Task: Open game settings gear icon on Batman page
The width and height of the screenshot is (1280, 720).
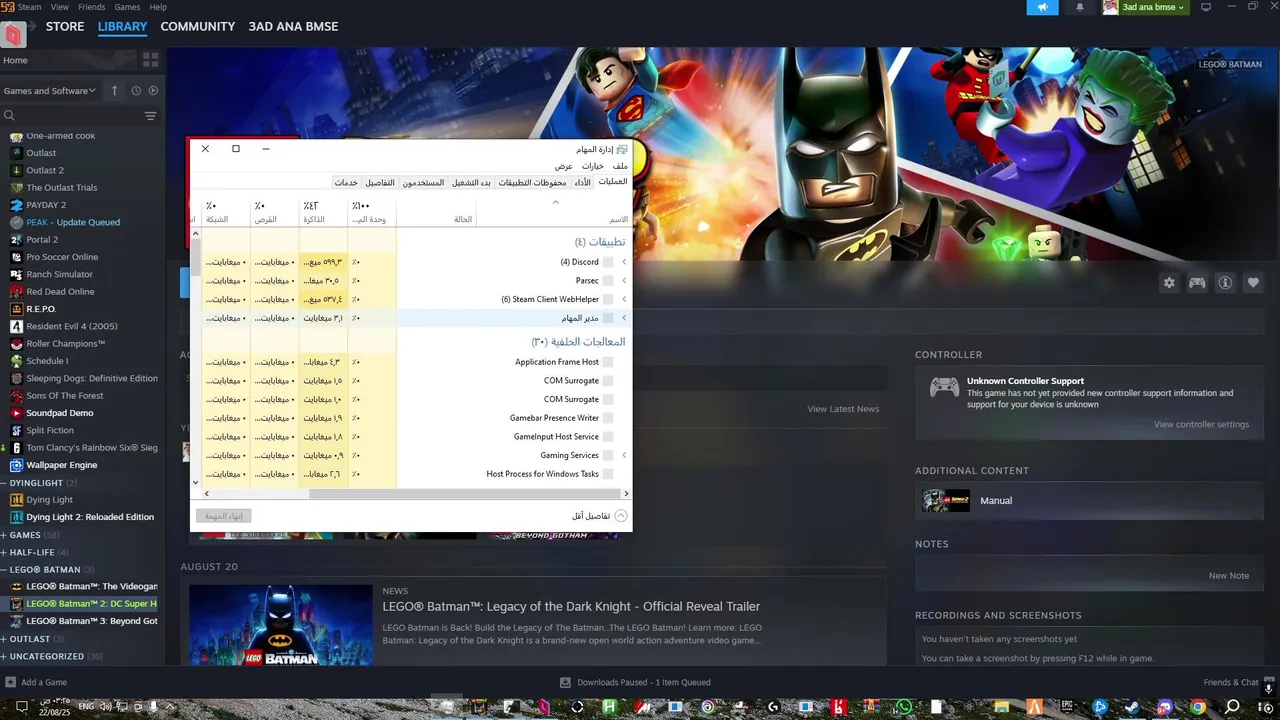Action: [1169, 283]
